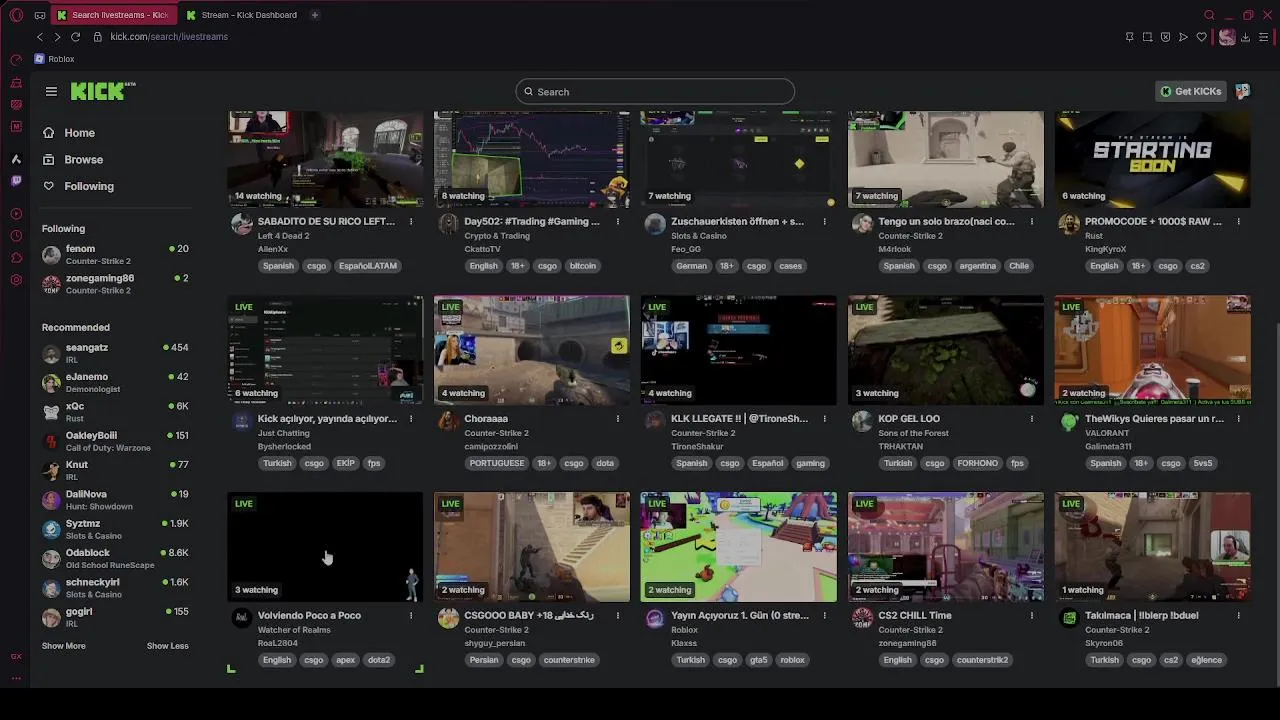The height and width of the screenshot is (720, 1280).
Task: Click the bitcoin tag
Action: 582,266
